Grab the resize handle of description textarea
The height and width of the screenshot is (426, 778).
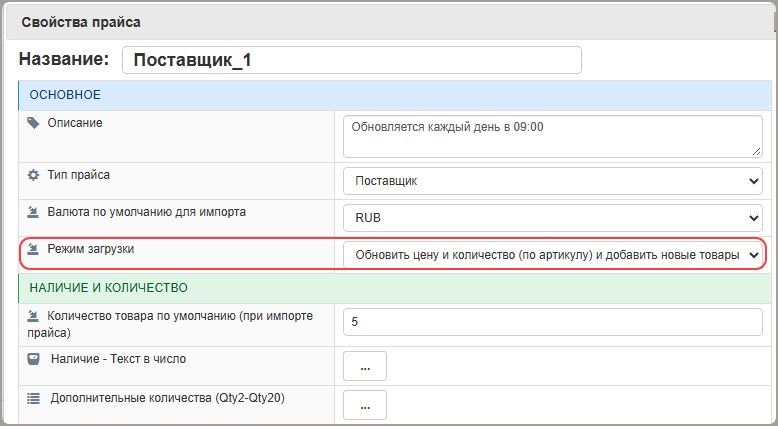(x=756, y=151)
